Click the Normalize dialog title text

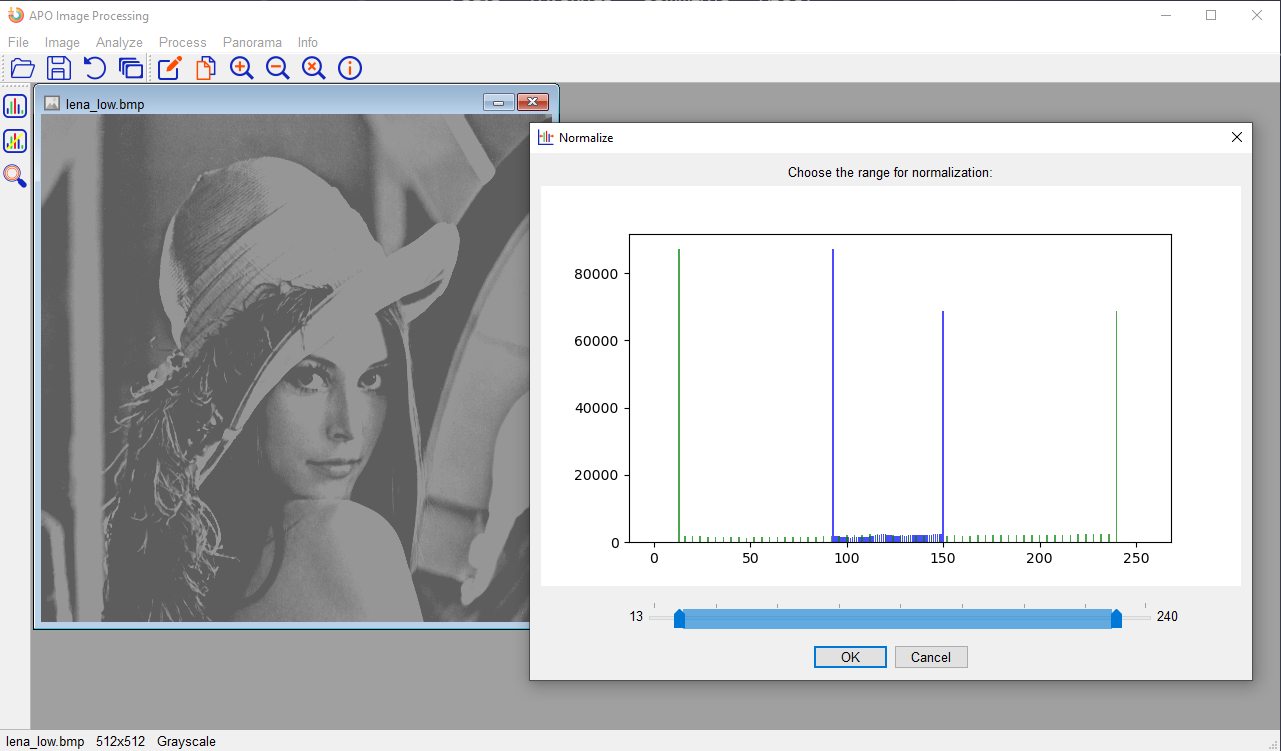(x=586, y=138)
